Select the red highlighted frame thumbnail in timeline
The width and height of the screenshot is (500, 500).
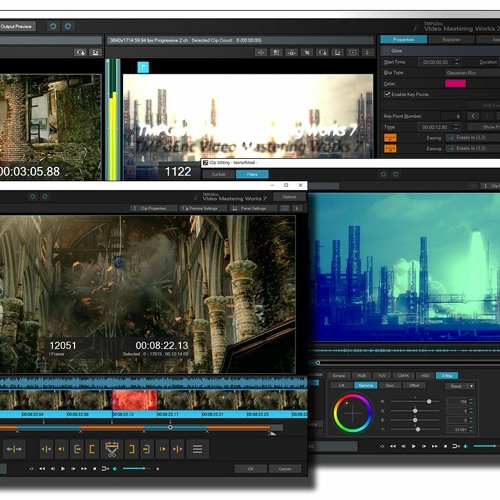pos(134,400)
